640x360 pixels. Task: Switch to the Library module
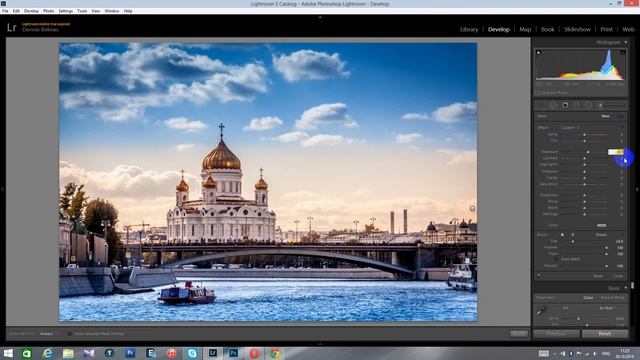[x=469, y=29]
